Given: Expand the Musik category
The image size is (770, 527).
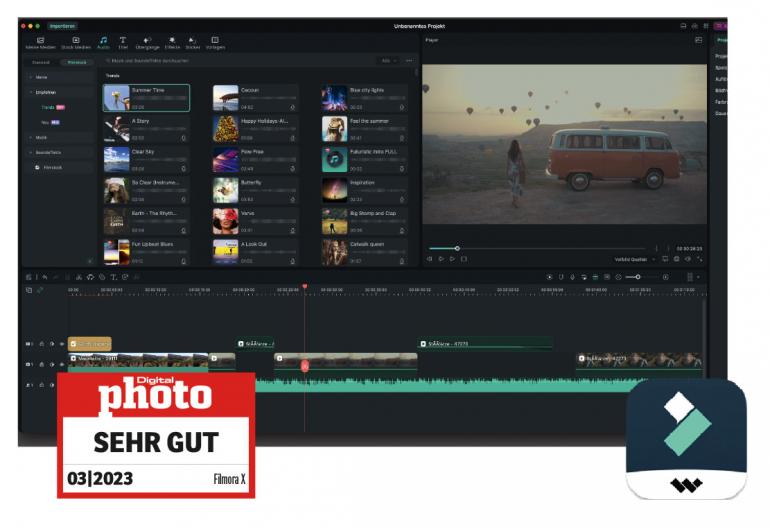Looking at the screenshot, I should point(59,138).
